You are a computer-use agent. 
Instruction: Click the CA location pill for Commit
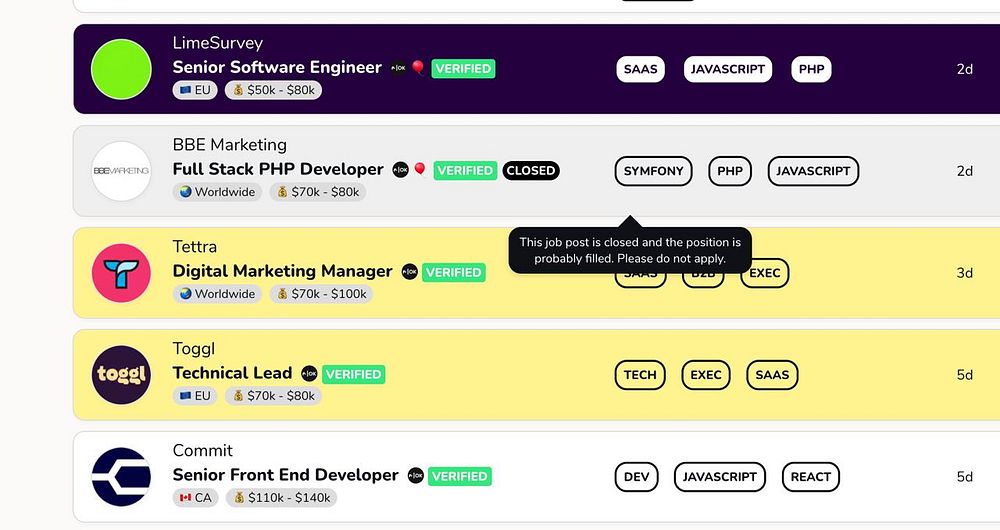click(x=195, y=498)
